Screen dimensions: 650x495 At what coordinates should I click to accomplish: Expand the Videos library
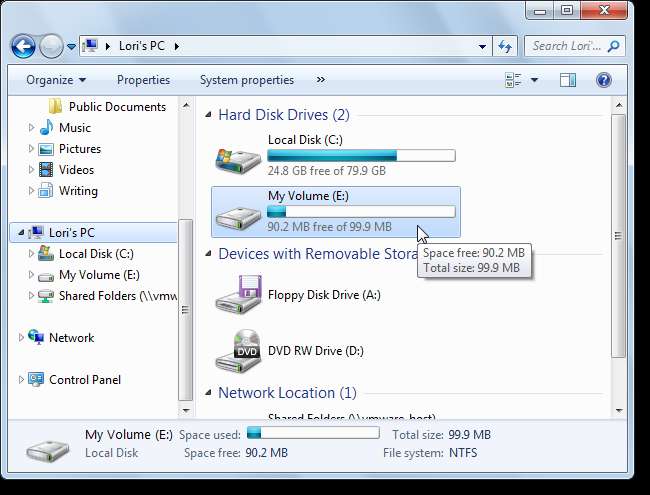click(x=31, y=170)
